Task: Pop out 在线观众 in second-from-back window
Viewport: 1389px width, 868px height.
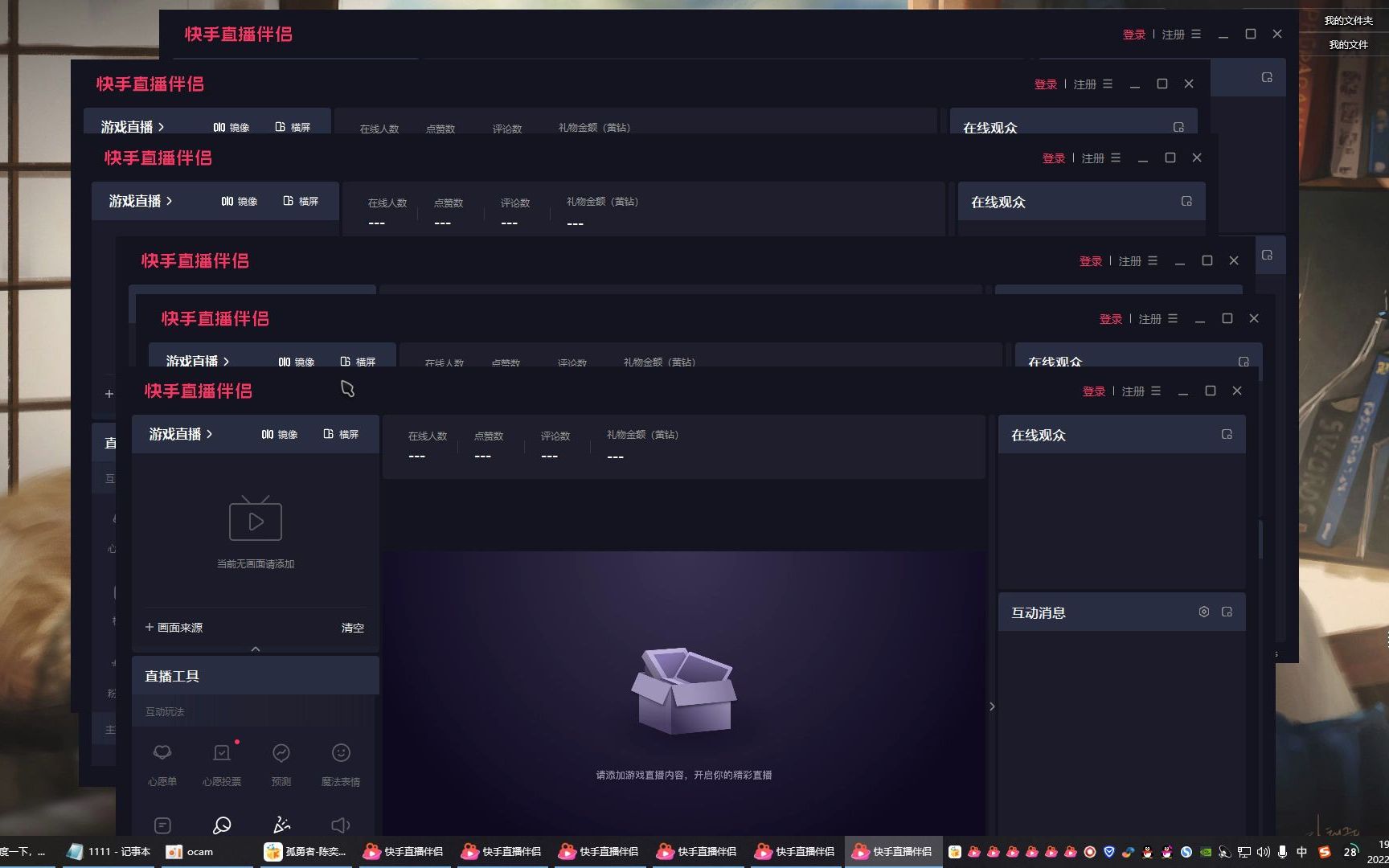Action: click(1178, 127)
